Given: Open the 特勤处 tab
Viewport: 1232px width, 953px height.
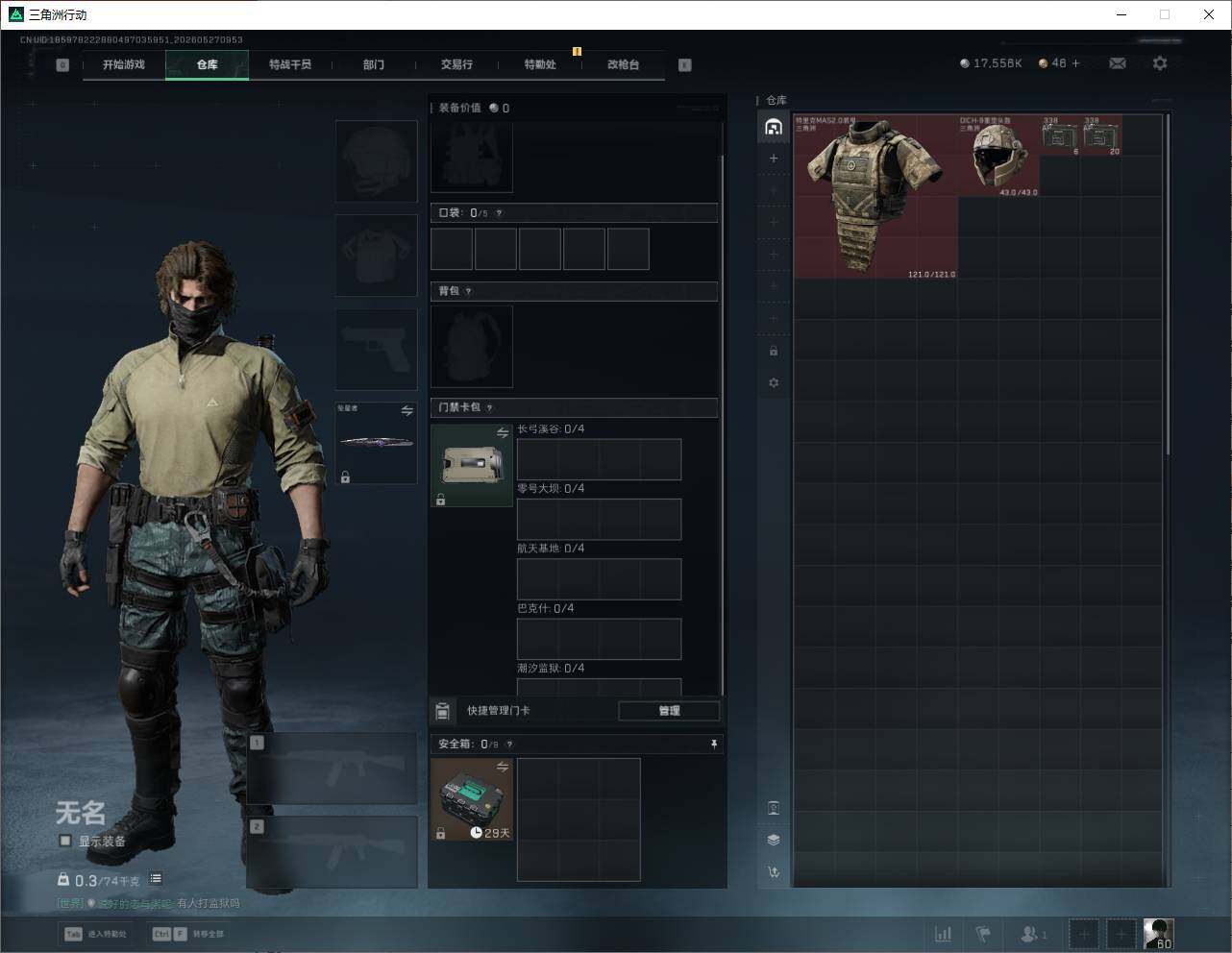Looking at the screenshot, I should coord(540,64).
